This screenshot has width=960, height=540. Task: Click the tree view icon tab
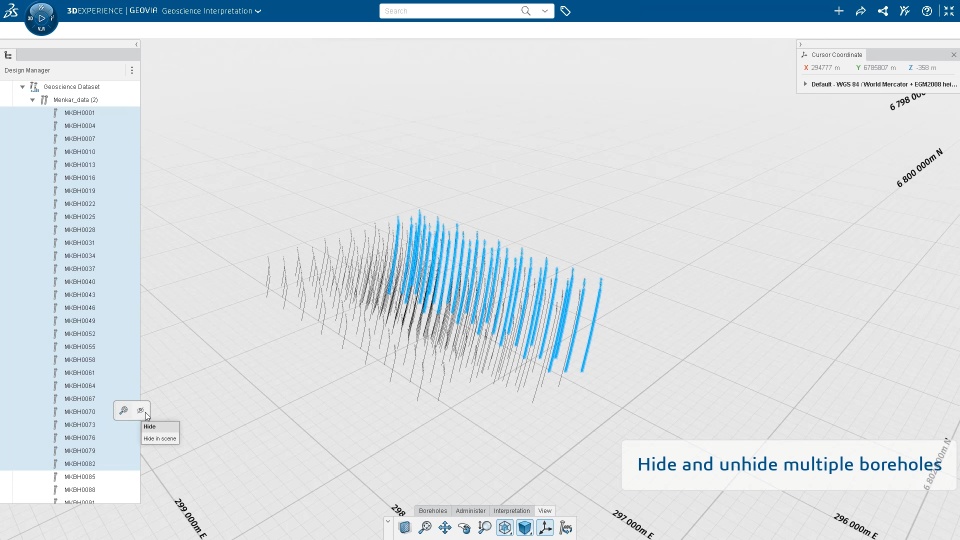coord(9,55)
